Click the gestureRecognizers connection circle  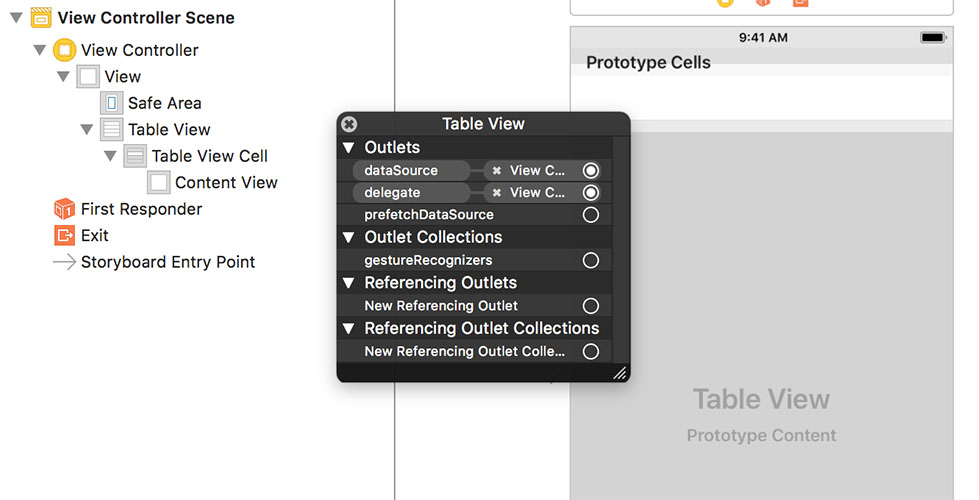tap(591, 260)
